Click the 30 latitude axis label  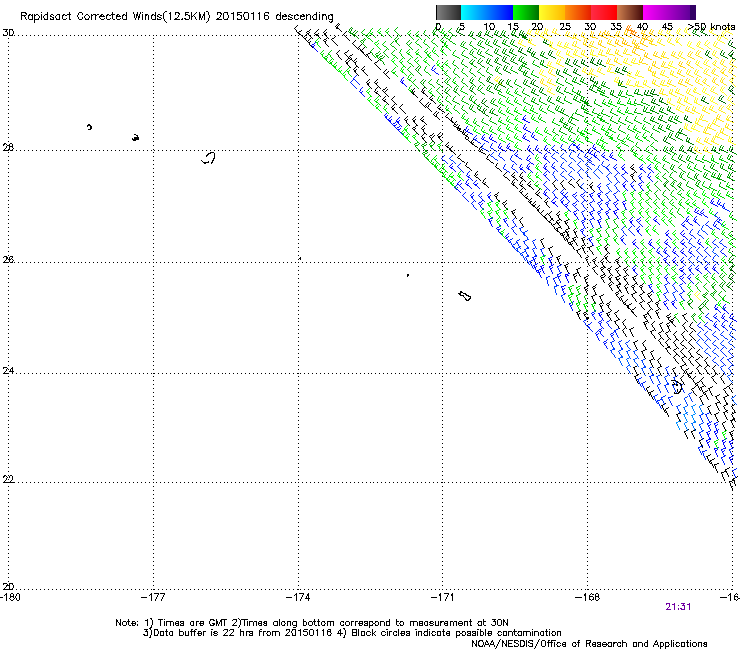[x=8, y=33]
